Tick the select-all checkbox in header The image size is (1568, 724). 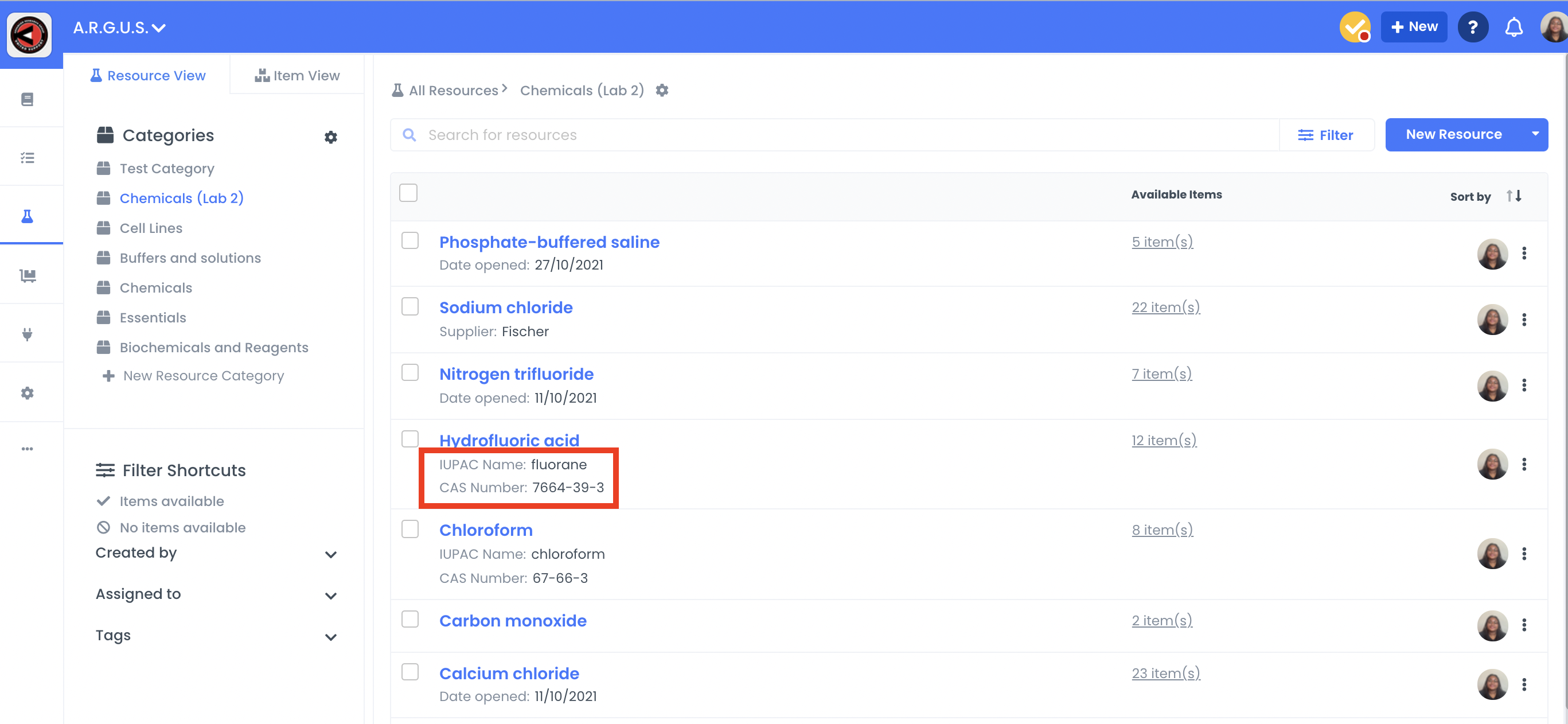click(x=408, y=193)
